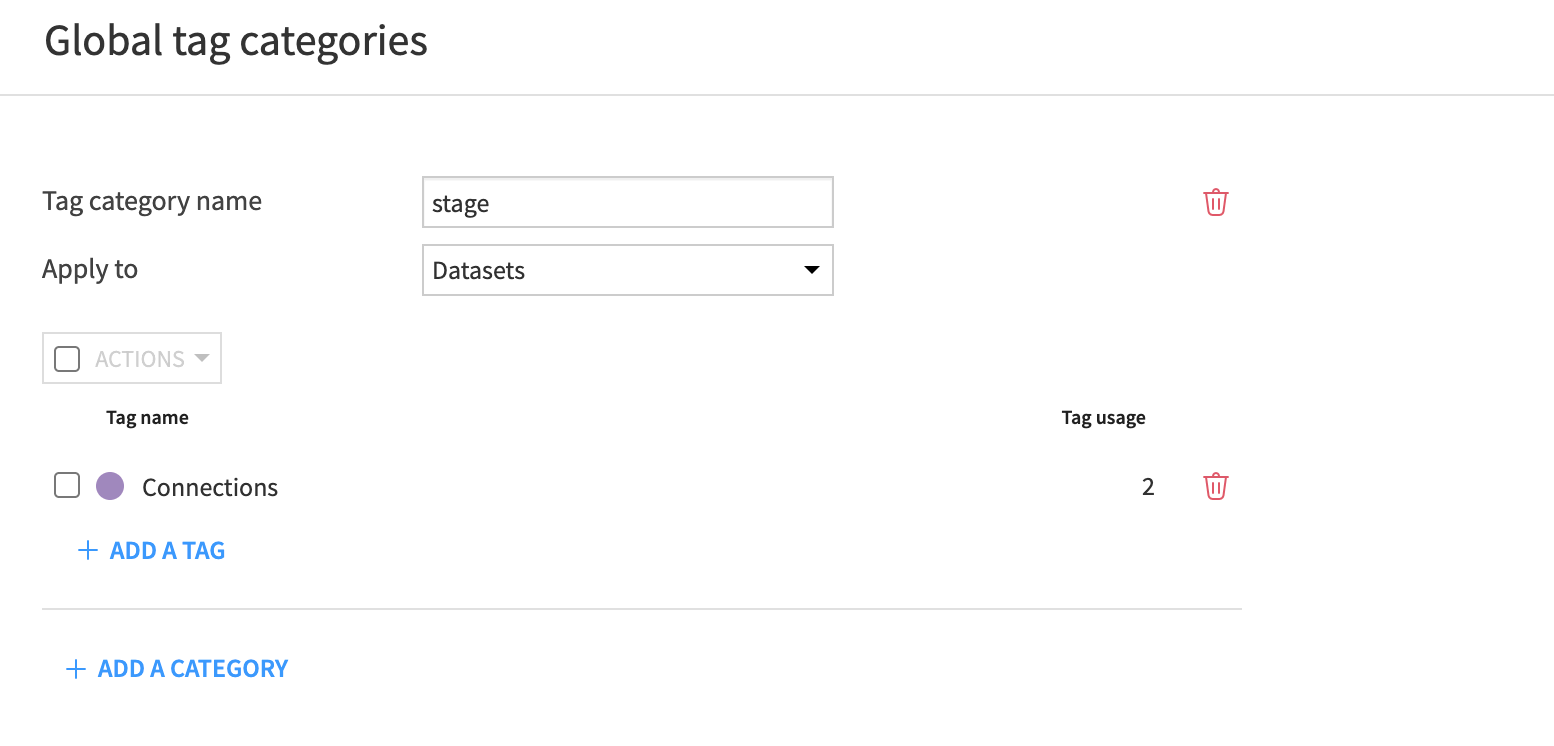Click the tag usage count of 2
The image size is (1554, 746).
1147,486
